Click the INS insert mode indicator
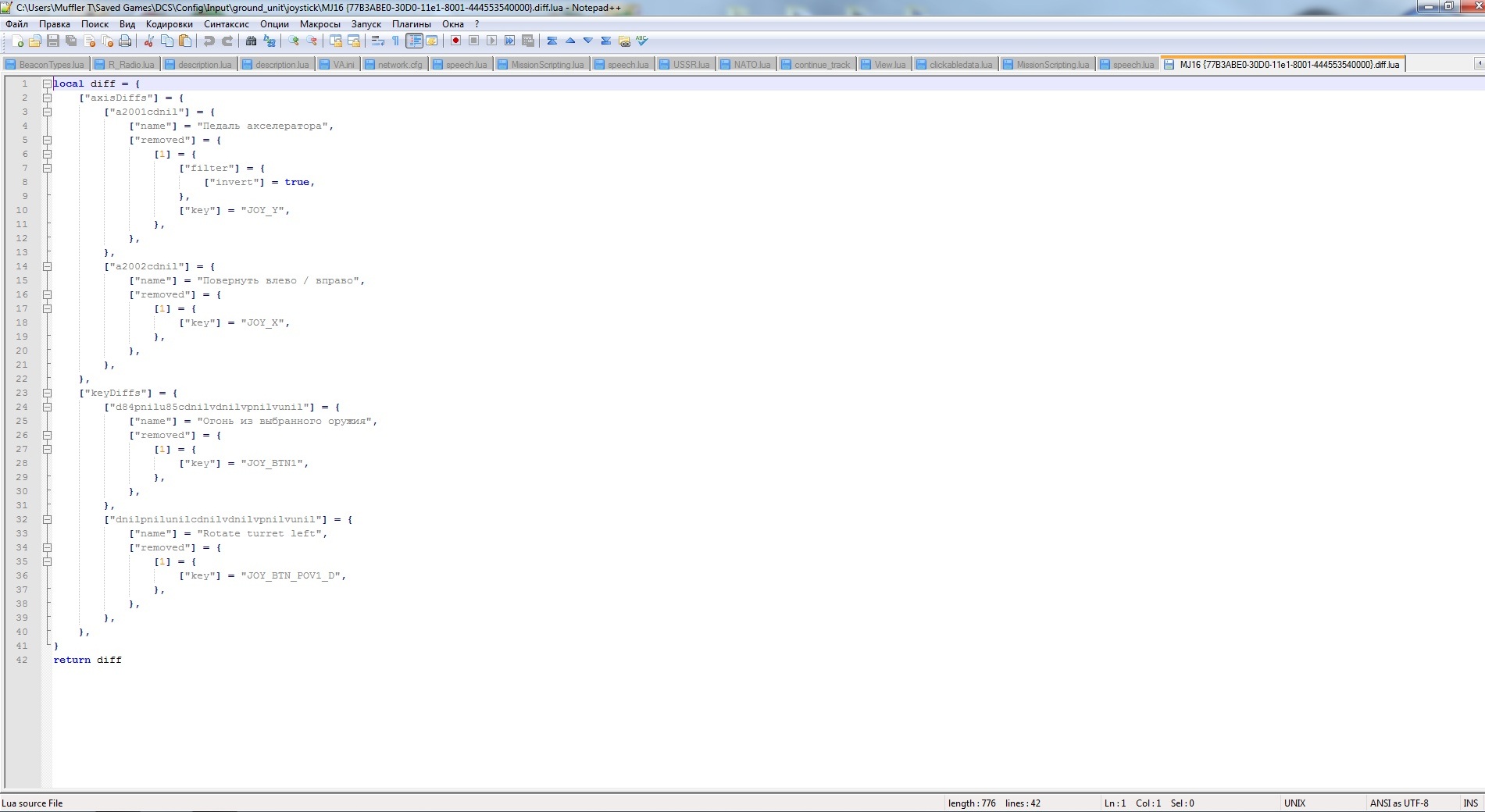Viewport: 1485px width, 812px height. [x=1471, y=803]
